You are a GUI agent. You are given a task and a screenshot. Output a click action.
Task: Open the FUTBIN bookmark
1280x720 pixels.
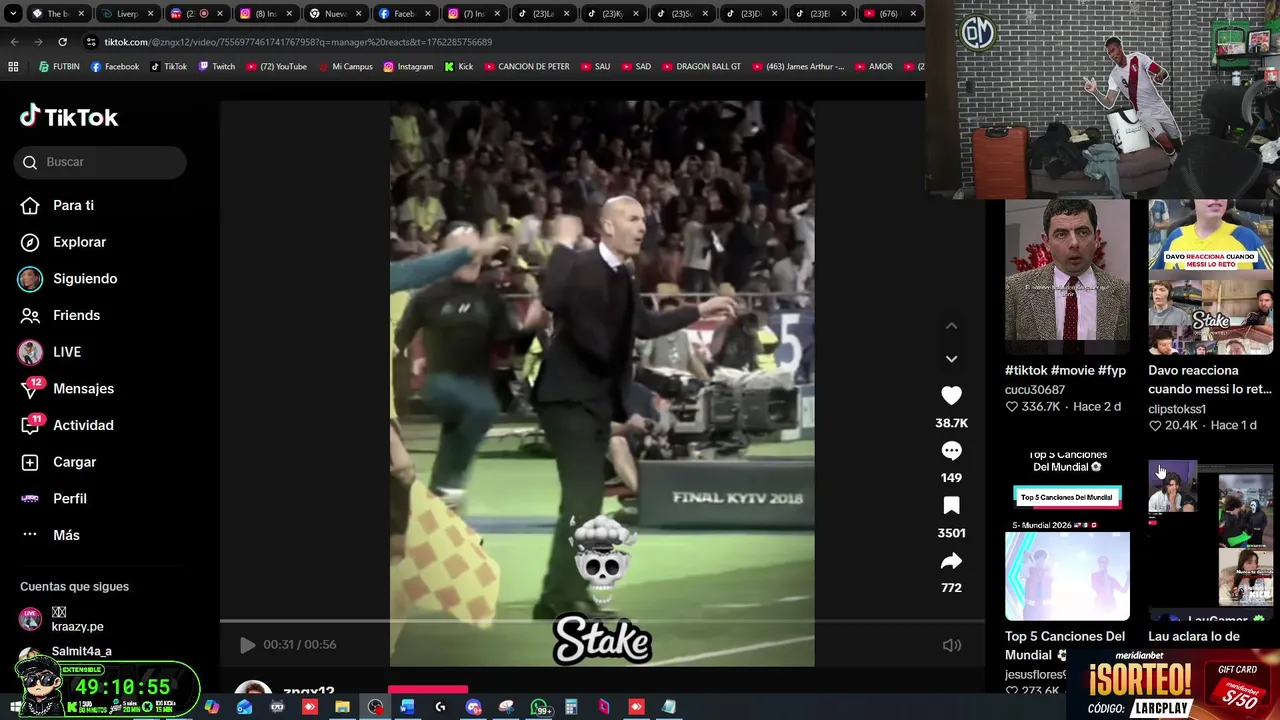[x=59, y=67]
